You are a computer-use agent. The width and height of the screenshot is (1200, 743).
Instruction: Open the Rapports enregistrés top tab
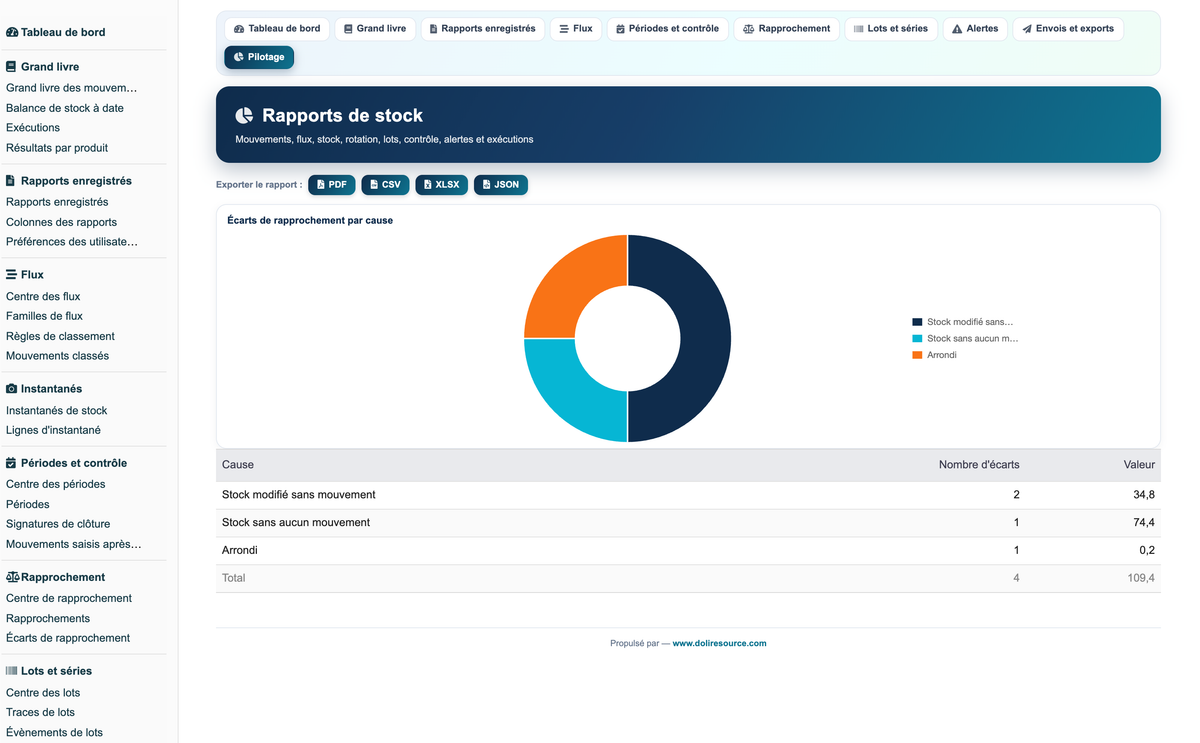tap(483, 29)
